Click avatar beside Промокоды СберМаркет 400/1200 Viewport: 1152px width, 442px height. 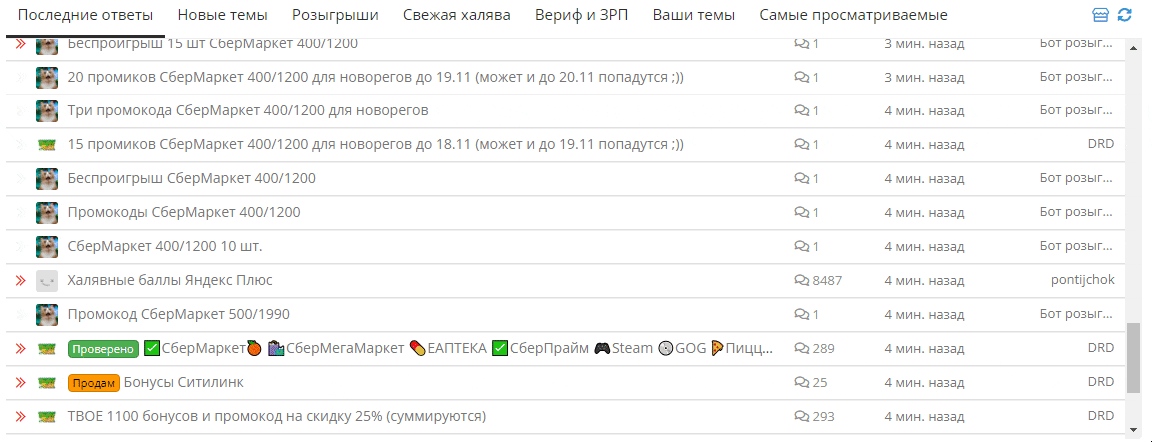(x=47, y=212)
